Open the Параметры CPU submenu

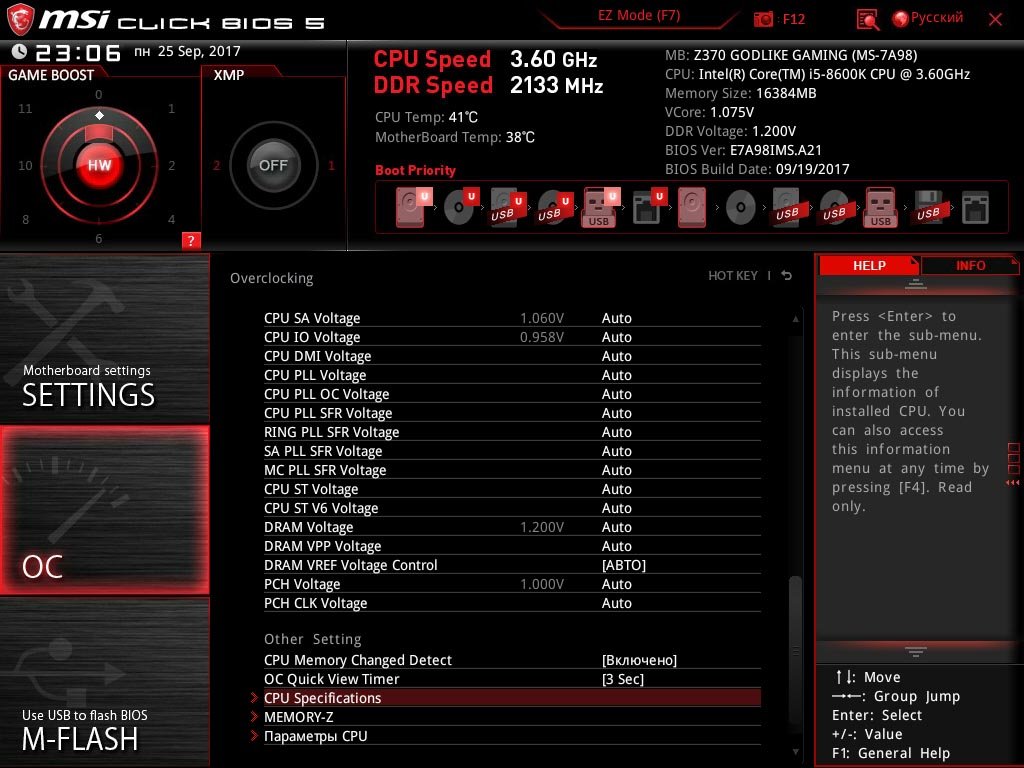click(x=512, y=735)
